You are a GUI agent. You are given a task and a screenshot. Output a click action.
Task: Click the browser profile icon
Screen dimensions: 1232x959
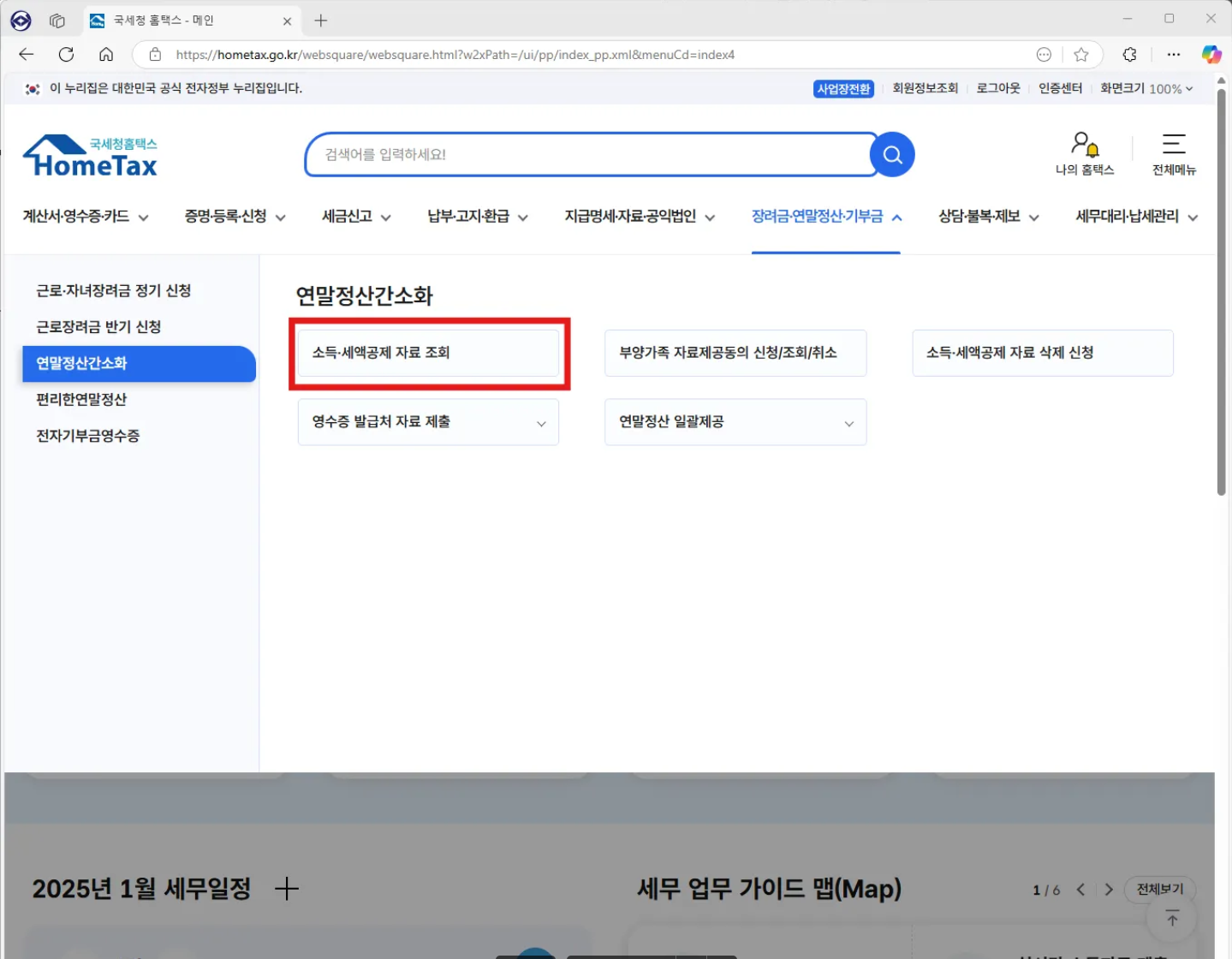point(21,21)
